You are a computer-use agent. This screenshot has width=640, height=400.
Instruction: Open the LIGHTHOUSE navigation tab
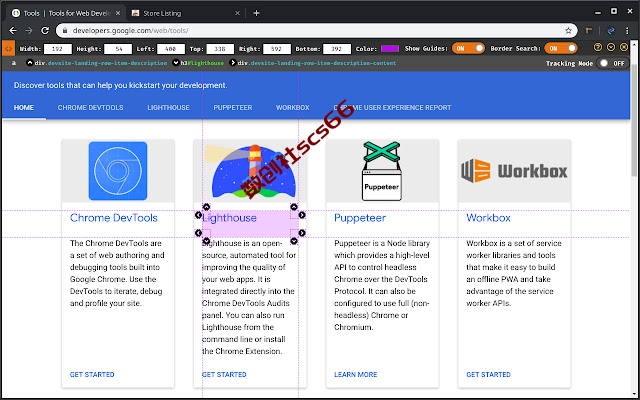pos(168,108)
